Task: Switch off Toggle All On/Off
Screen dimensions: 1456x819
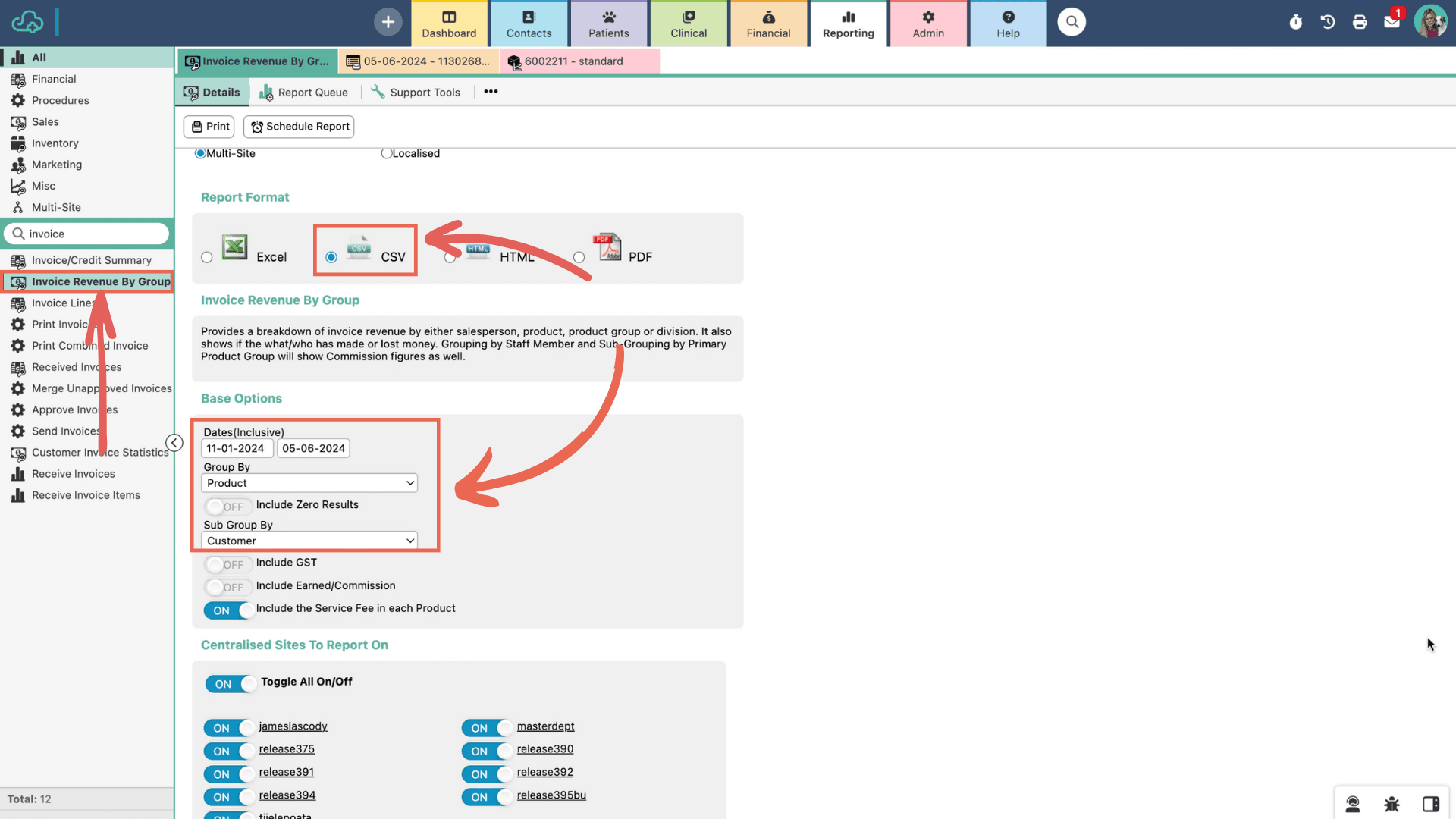Action: 231,684
